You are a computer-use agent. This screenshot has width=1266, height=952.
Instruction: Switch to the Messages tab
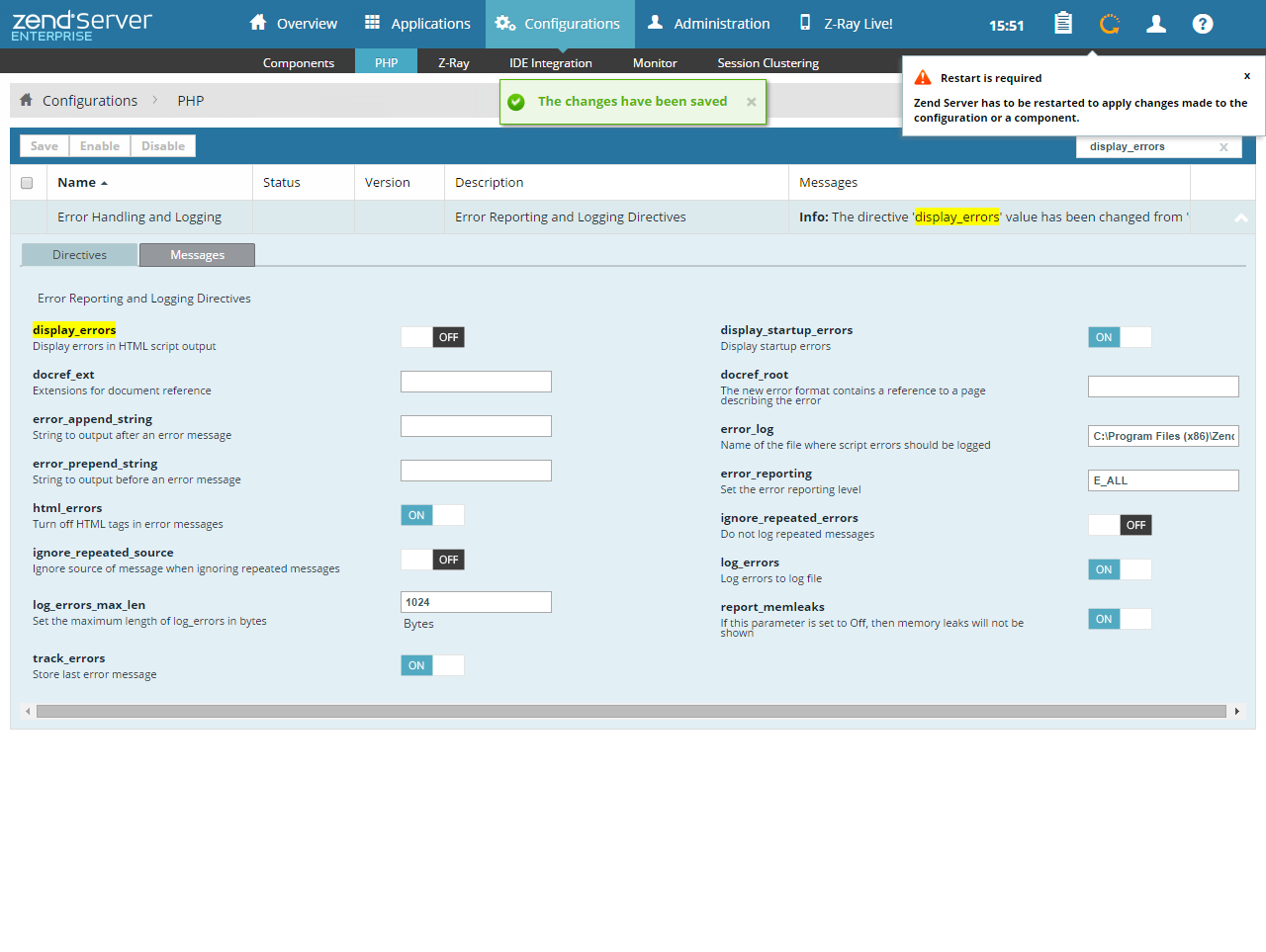197,255
